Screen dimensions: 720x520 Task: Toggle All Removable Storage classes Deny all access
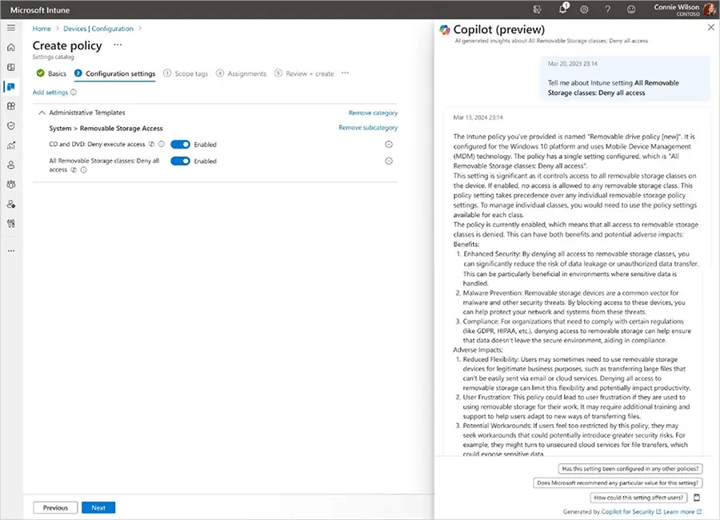point(180,161)
